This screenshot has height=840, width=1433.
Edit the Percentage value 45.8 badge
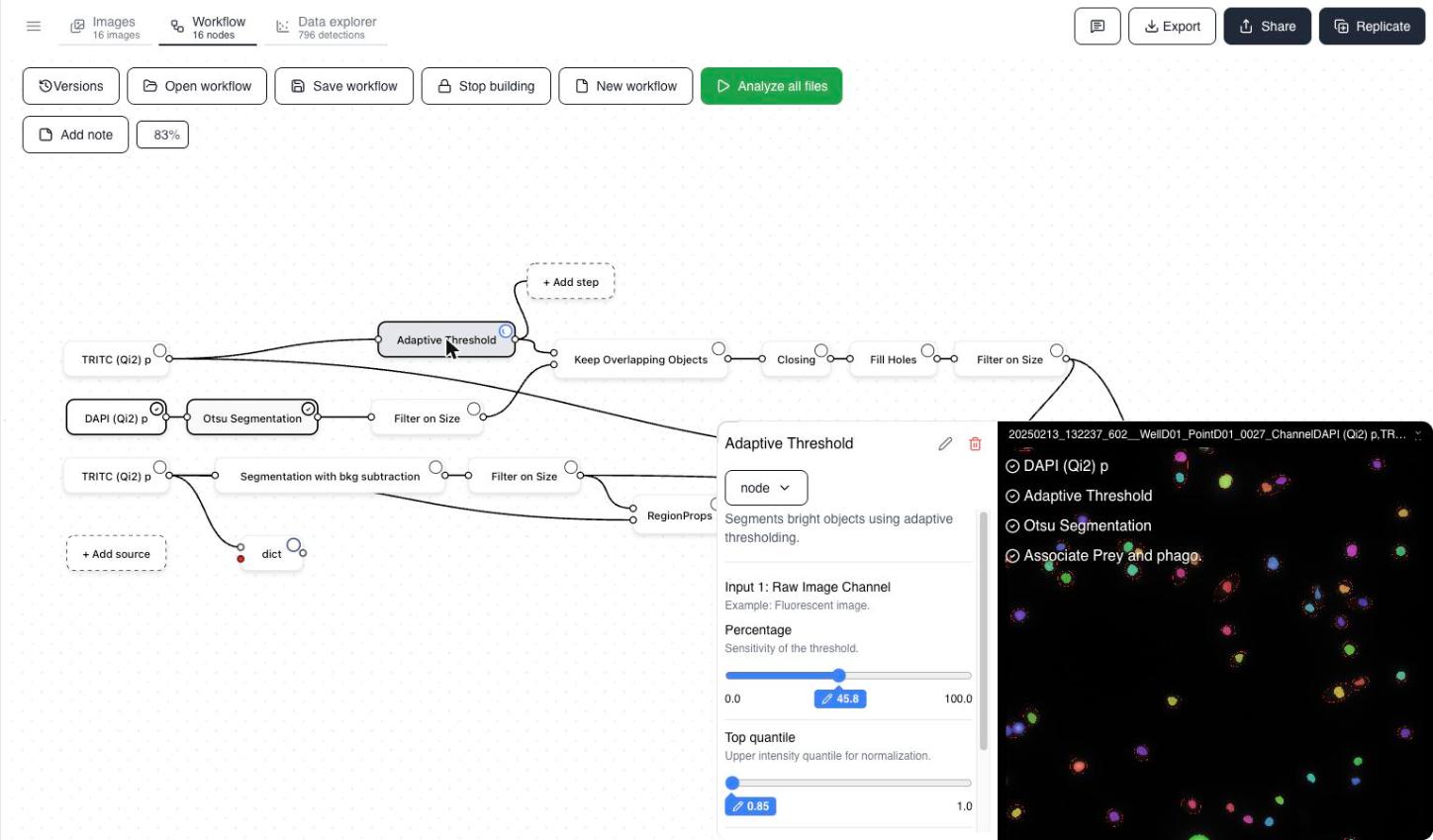[x=840, y=699]
